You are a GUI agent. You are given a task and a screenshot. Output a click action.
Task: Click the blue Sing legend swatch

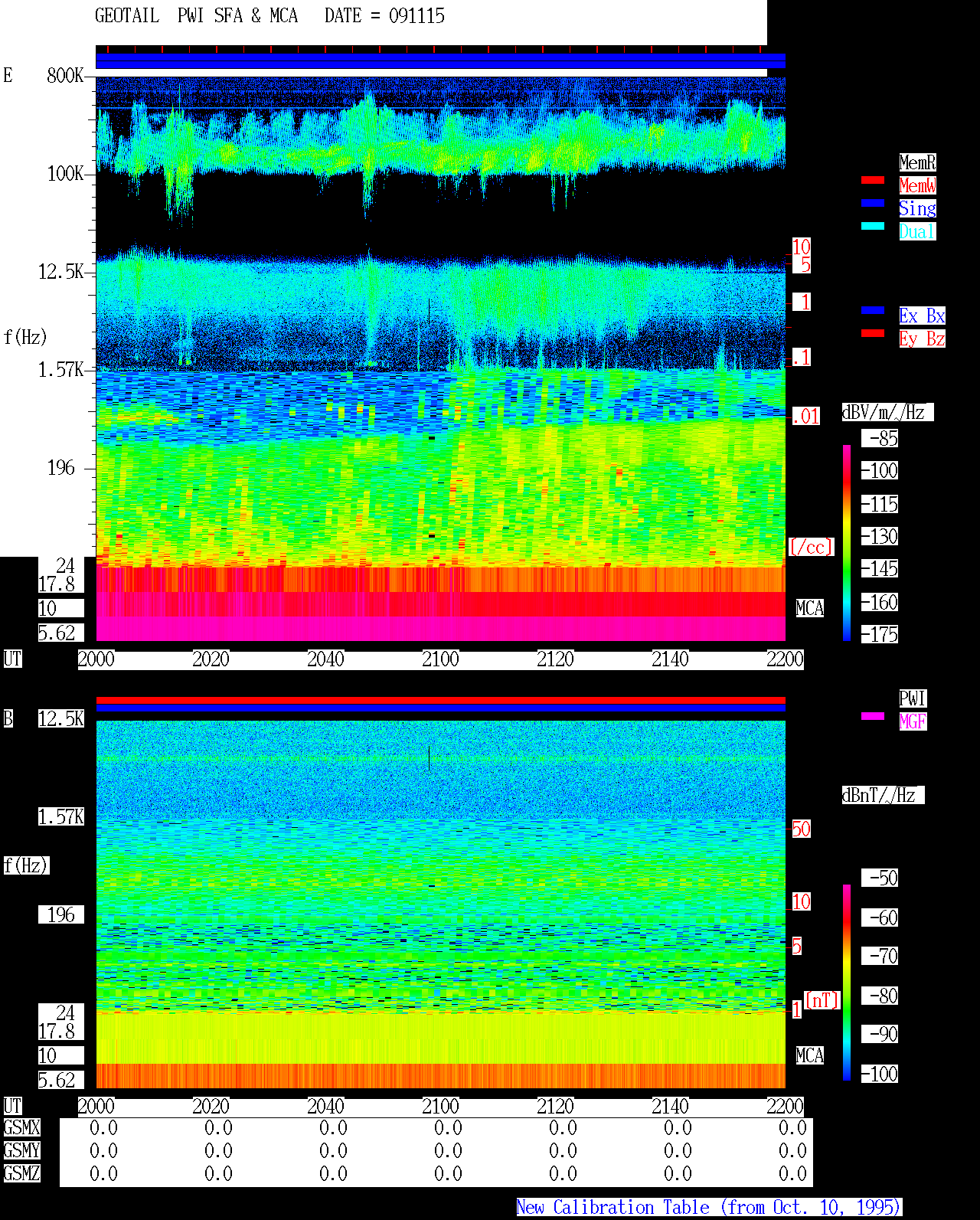[x=873, y=204]
